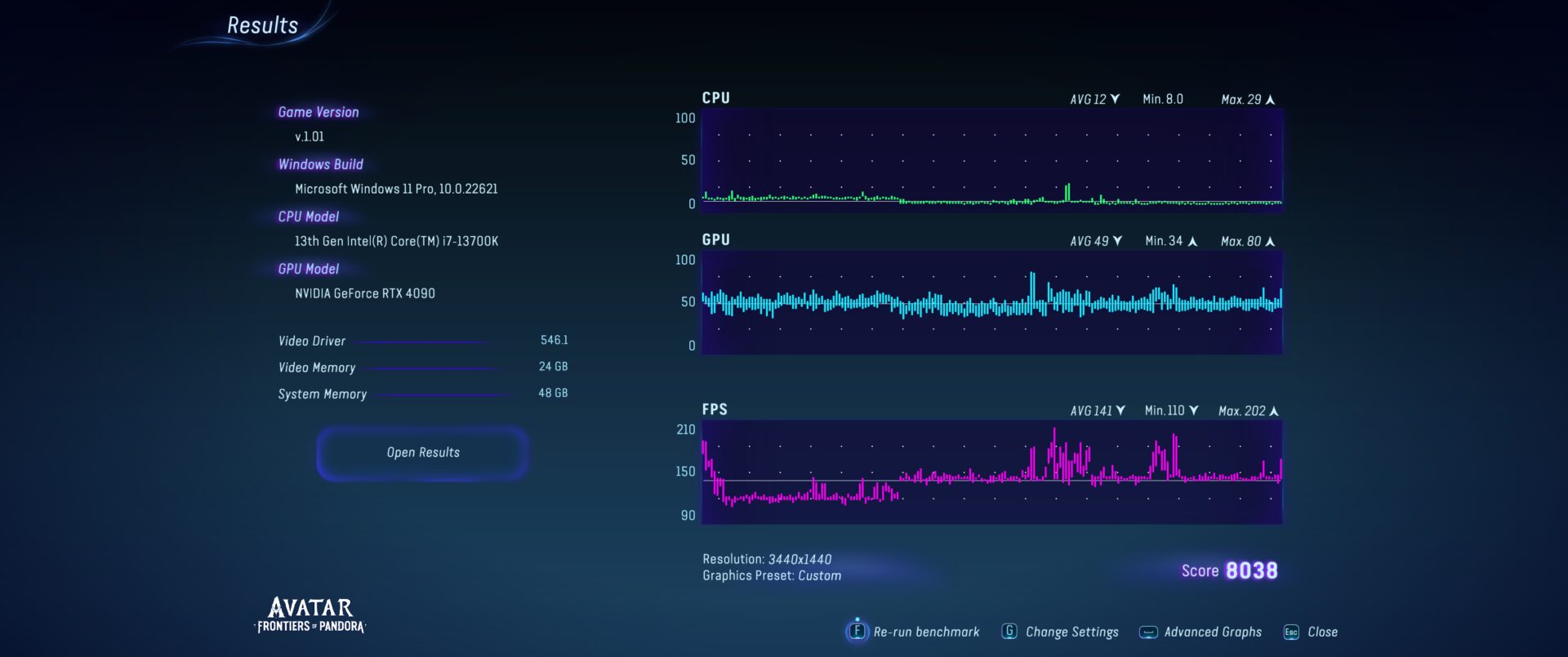Click the Windows Build label
The height and width of the screenshot is (657, 1568).
(321, 164)
